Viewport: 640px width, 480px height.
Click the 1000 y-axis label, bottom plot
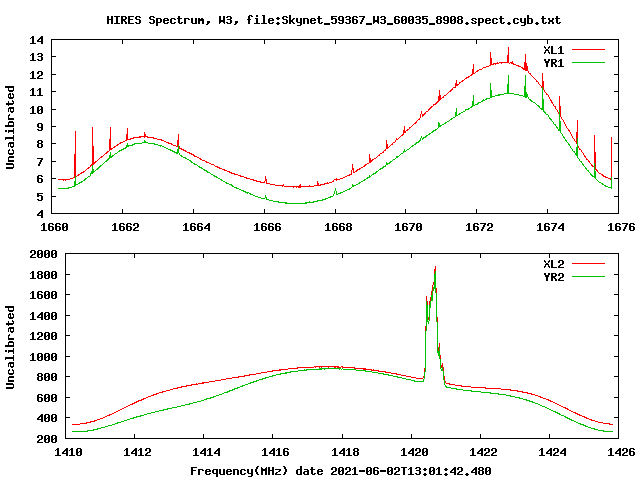click(x=43, y=357)
